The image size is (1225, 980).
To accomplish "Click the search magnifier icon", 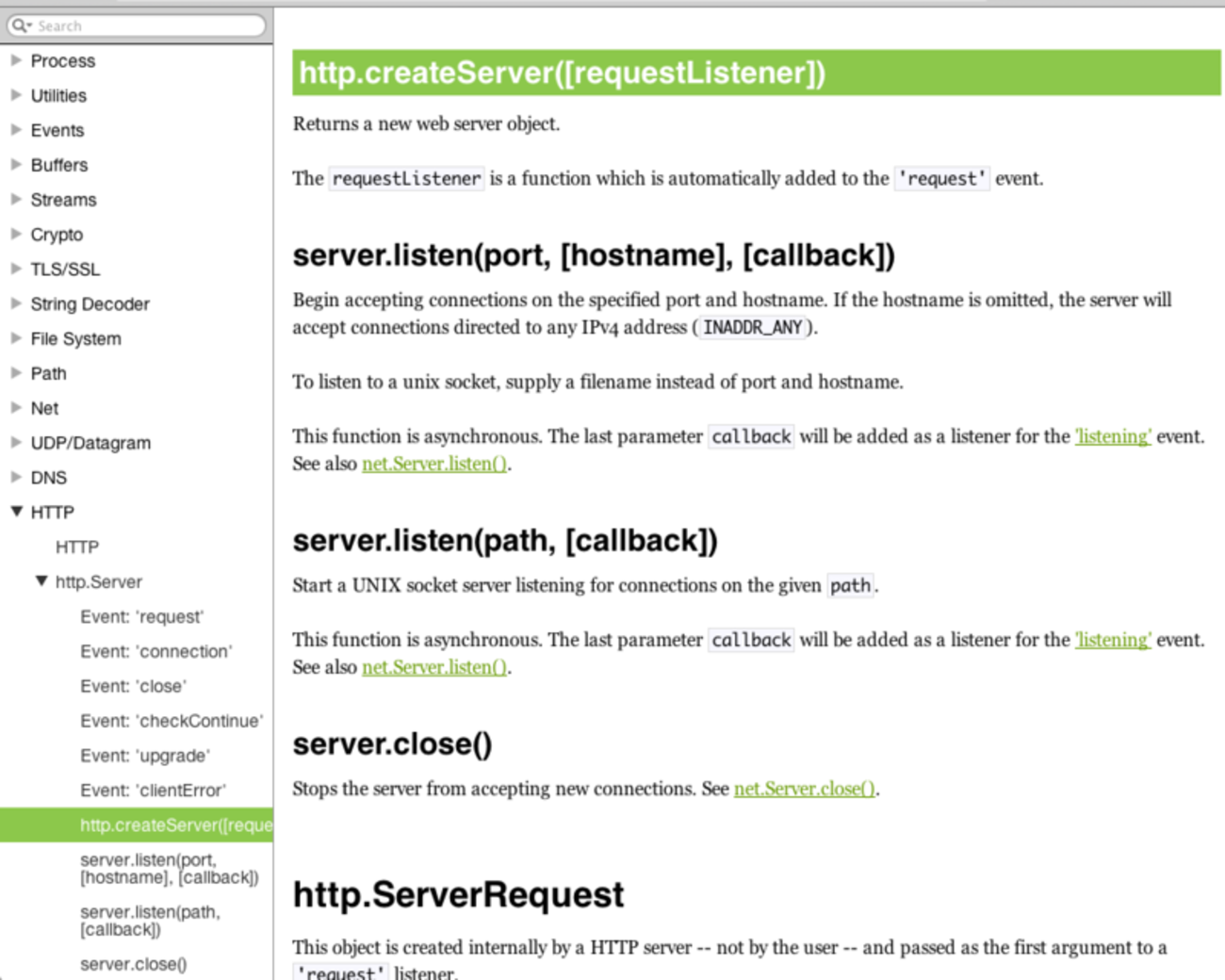I will pos(20,25).
